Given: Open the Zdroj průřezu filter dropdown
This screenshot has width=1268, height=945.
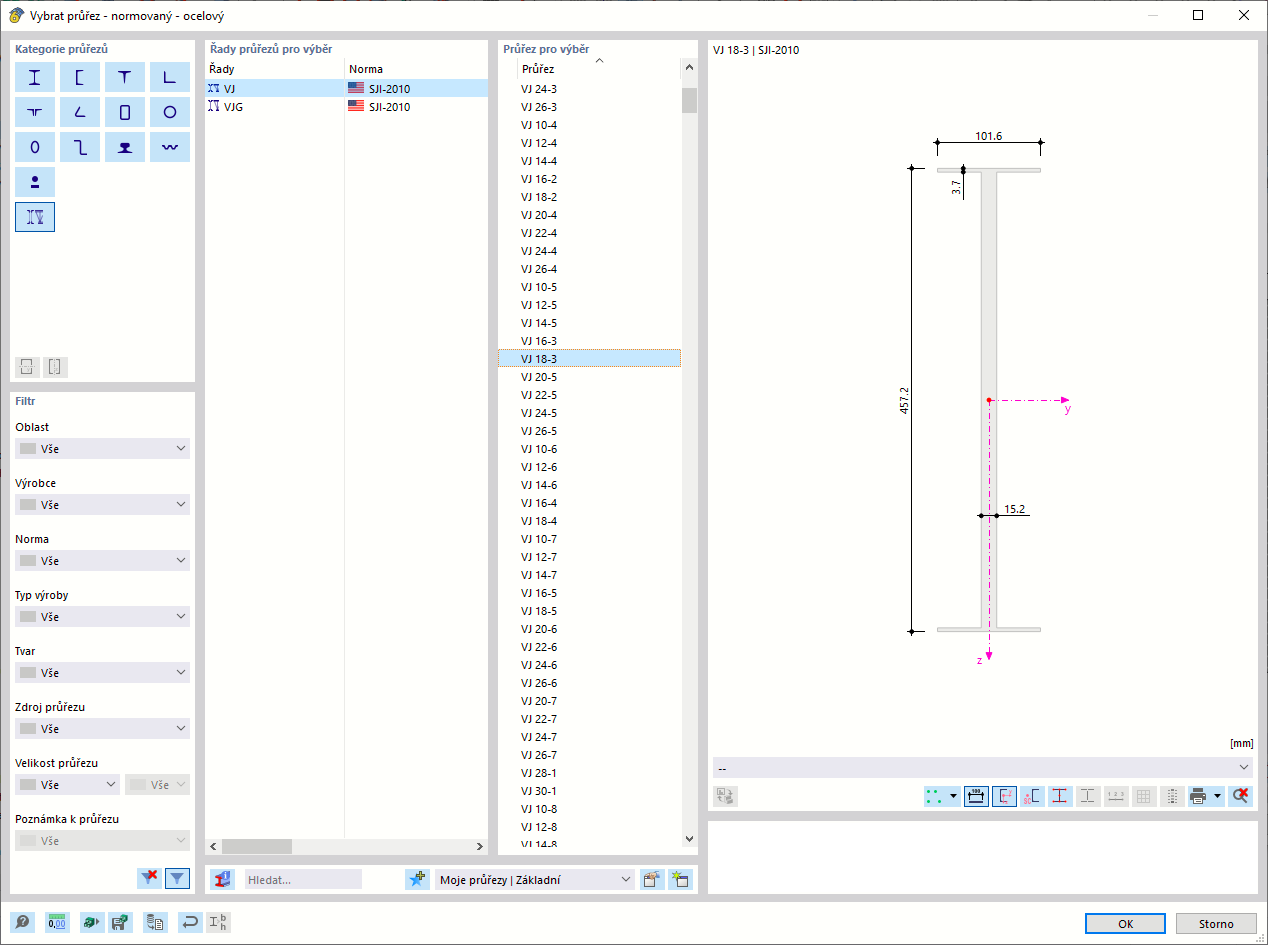Looking at the screenshot, I should (x=102, y=729).
